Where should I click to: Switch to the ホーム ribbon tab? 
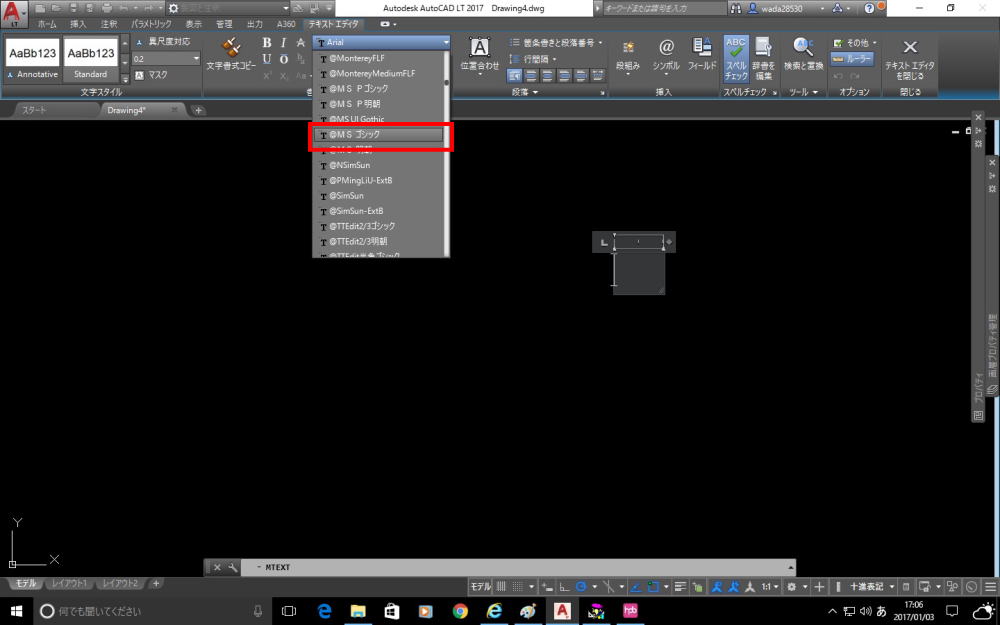click(47, 24)
